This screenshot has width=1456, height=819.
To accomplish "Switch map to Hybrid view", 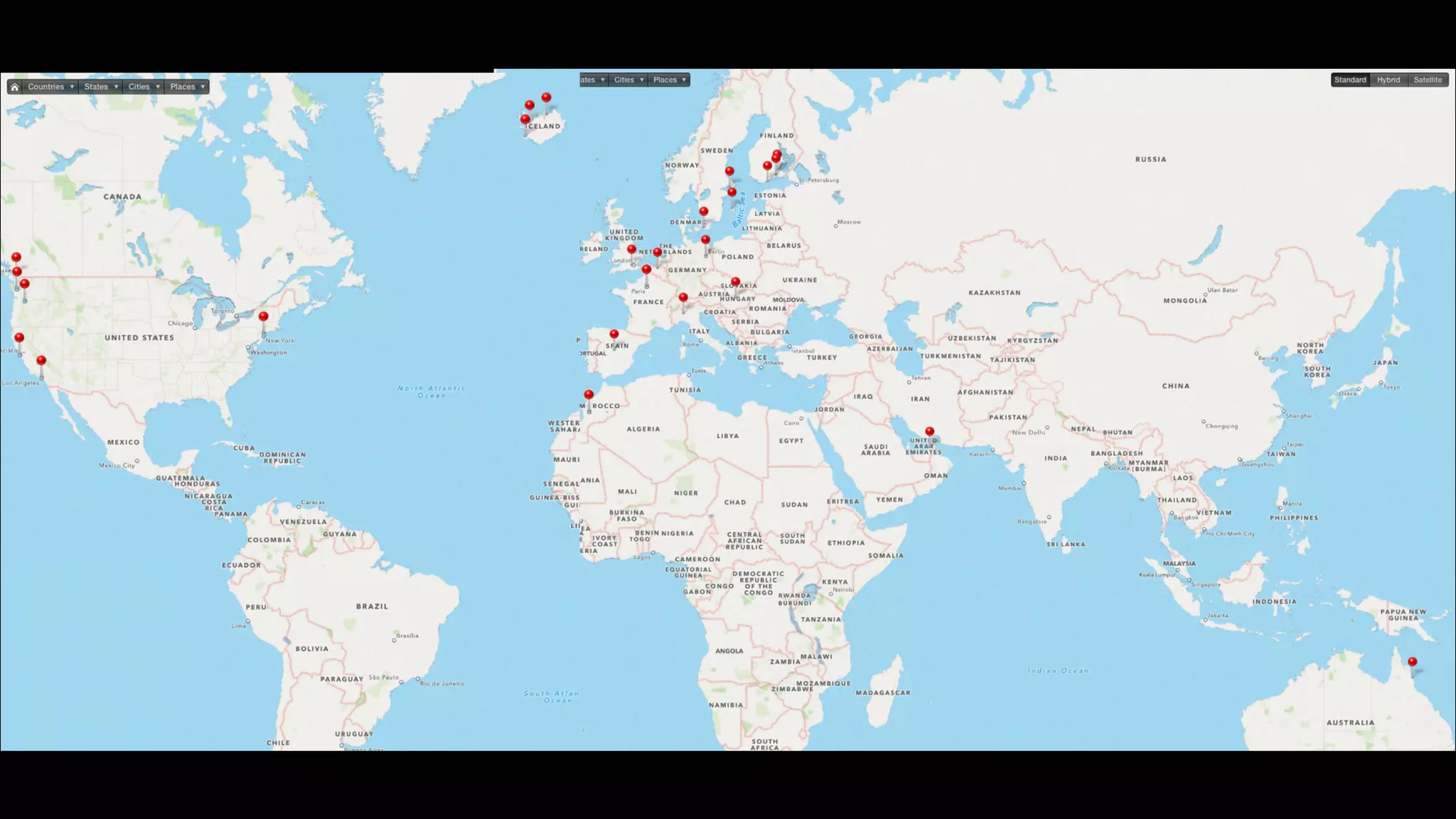I will [1388, 80].
